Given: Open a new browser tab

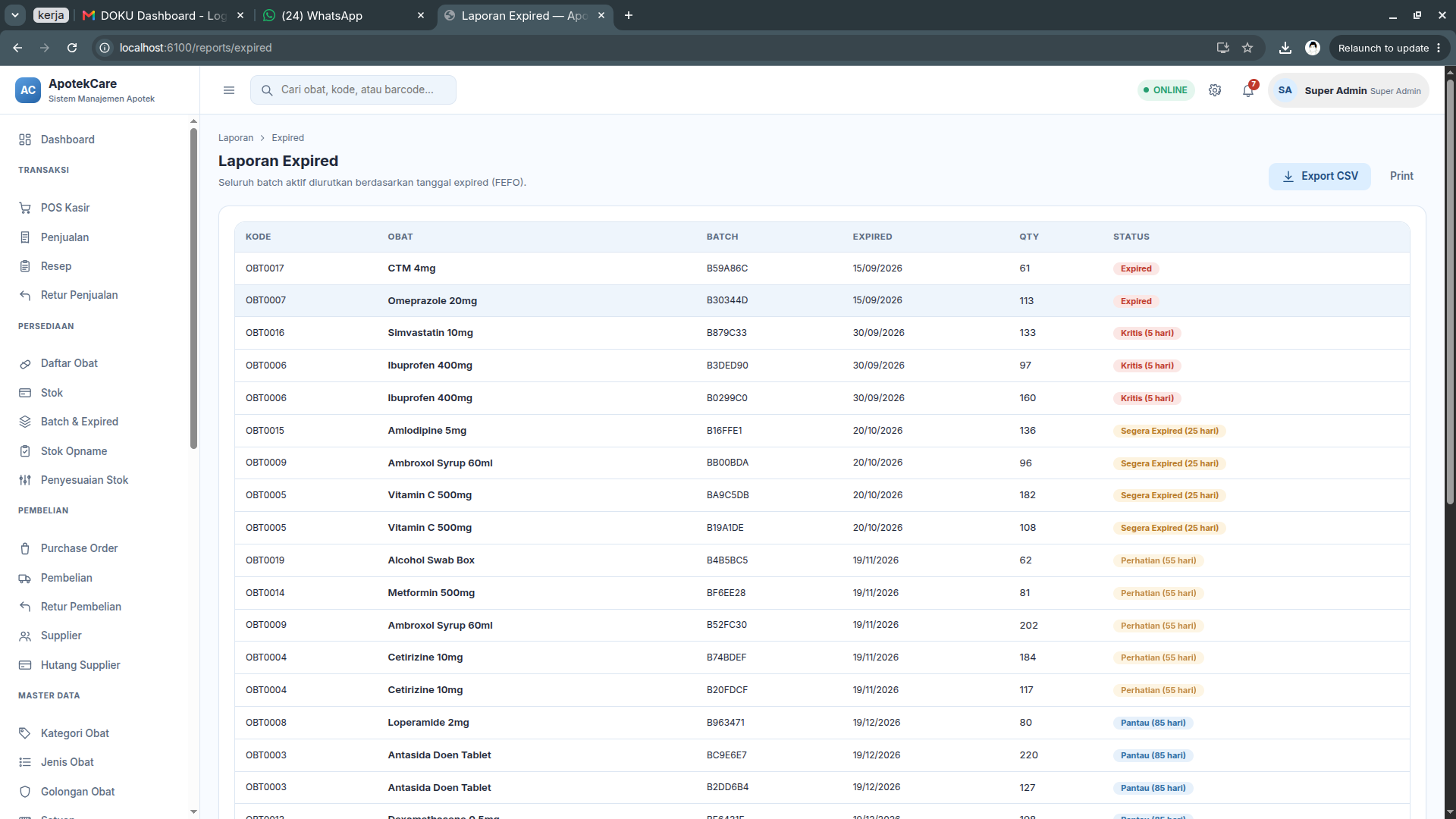Looking at the screenshot, I should click(629, 15).
